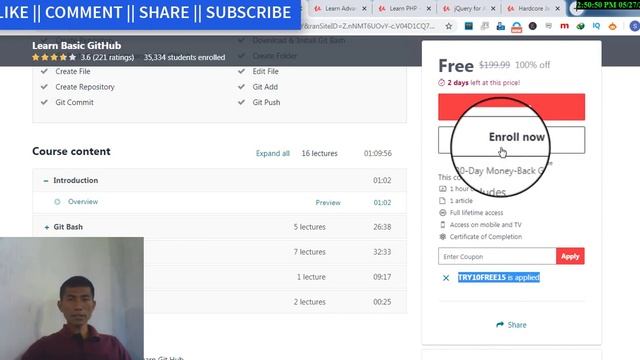Click the Git Bash duration 26:38
Screen dimensions: 640x360
click(382, 227)
